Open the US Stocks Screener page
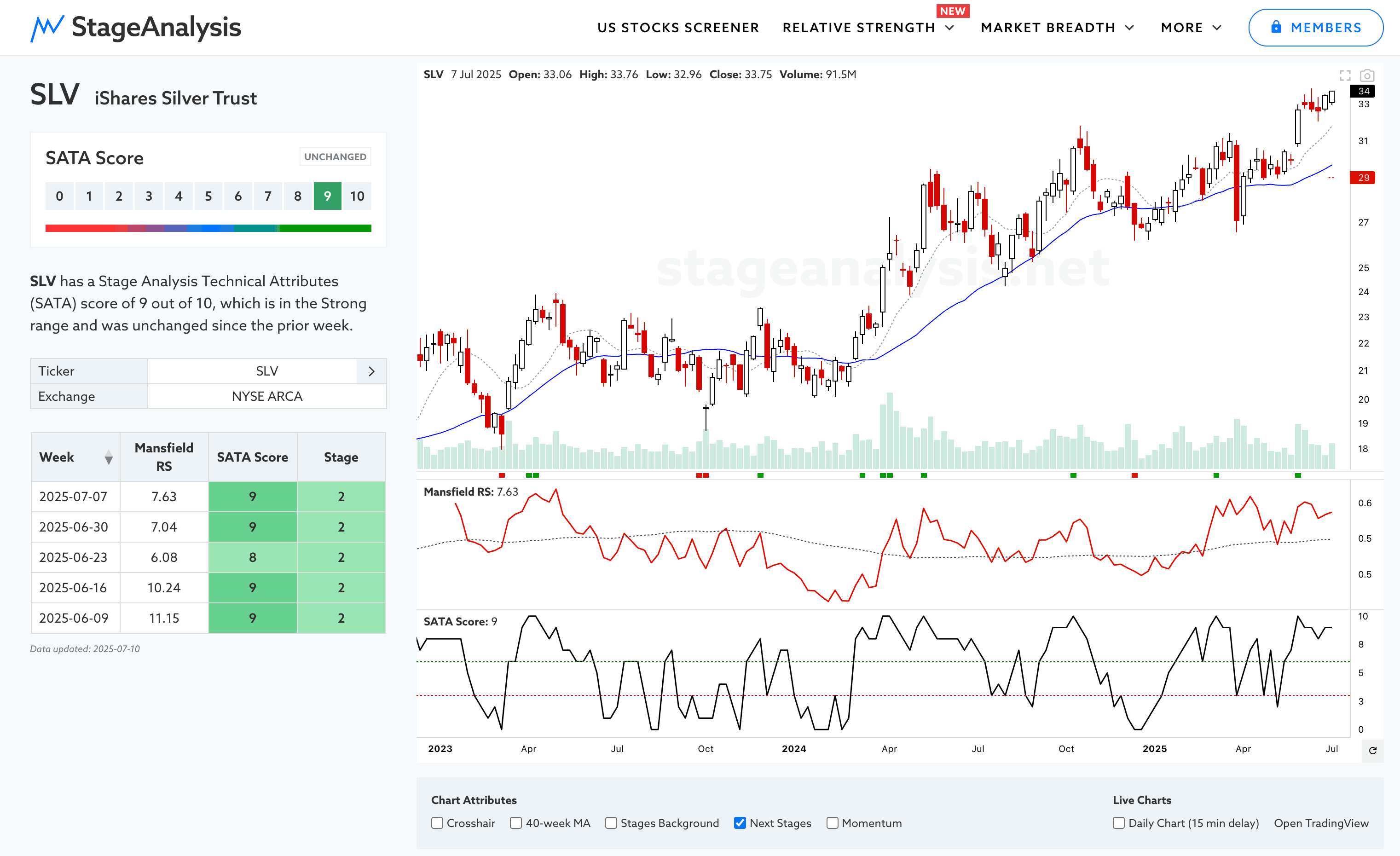Screen dimensions: 1400x856 (678, 27)
